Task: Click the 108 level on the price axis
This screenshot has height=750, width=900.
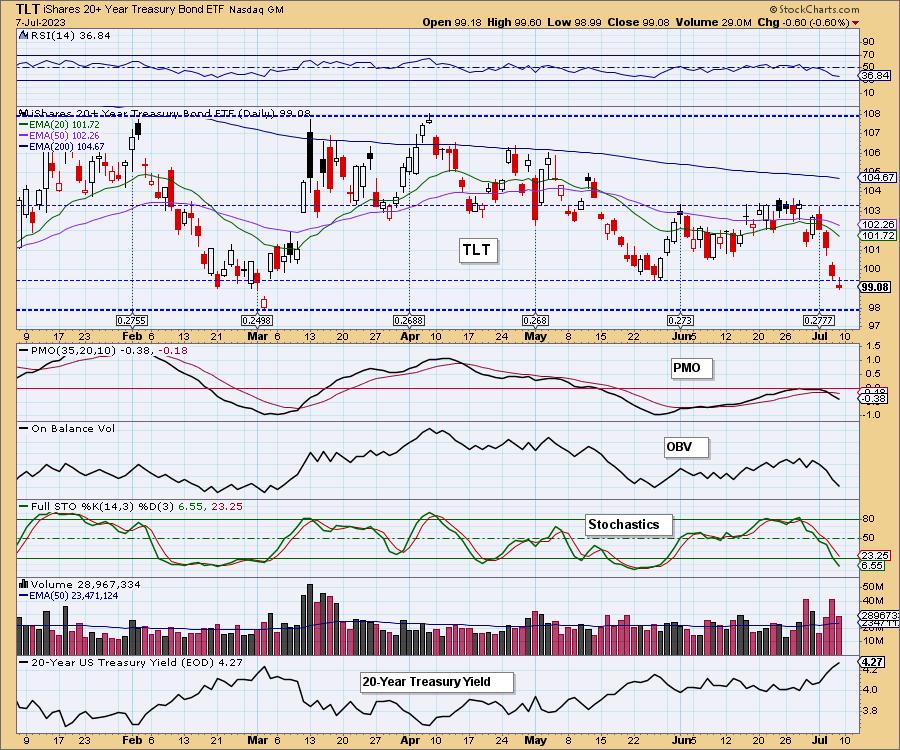Action: click(x=870, y=114)
